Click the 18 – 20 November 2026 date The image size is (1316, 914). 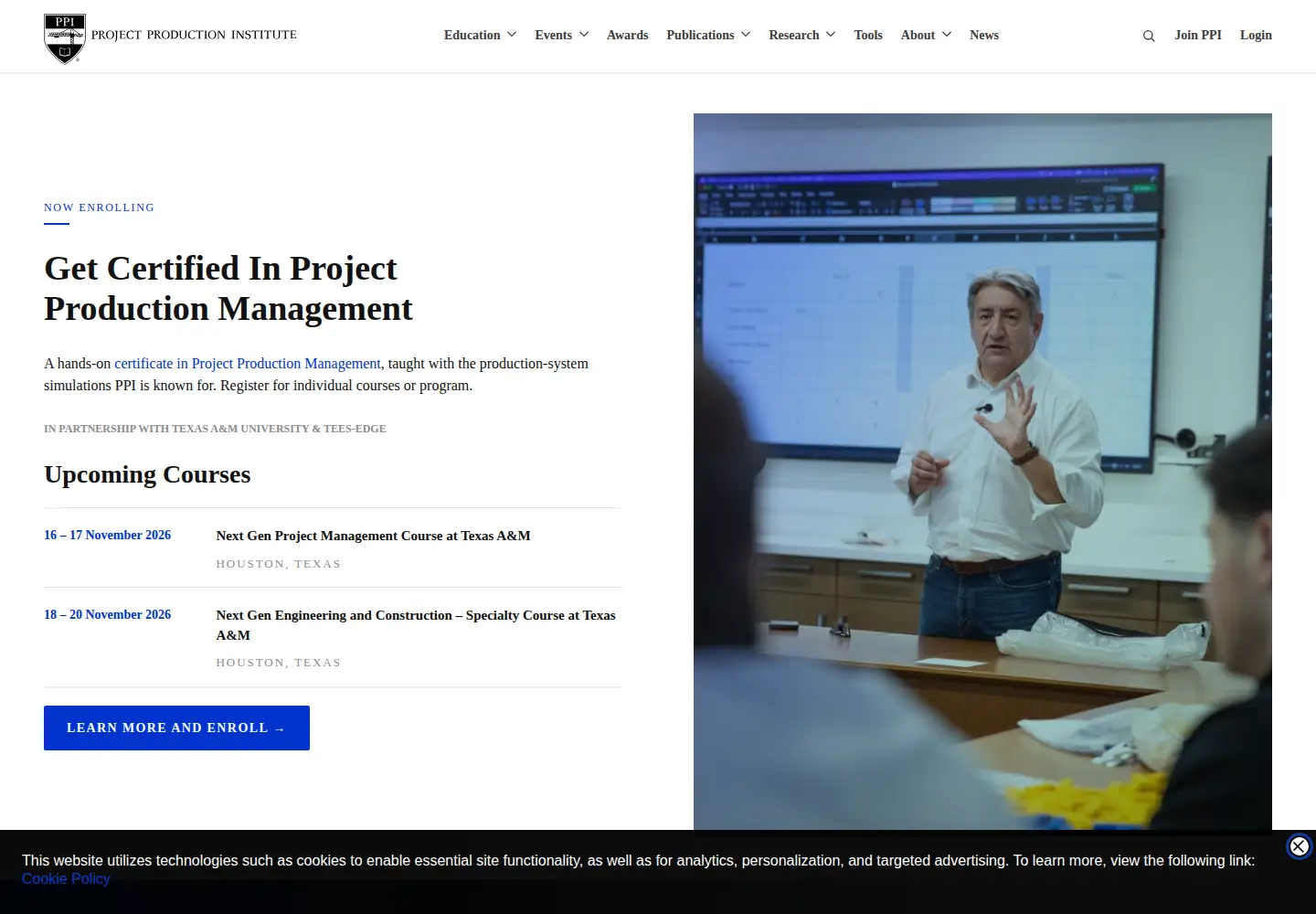click(x=108, y=614)
